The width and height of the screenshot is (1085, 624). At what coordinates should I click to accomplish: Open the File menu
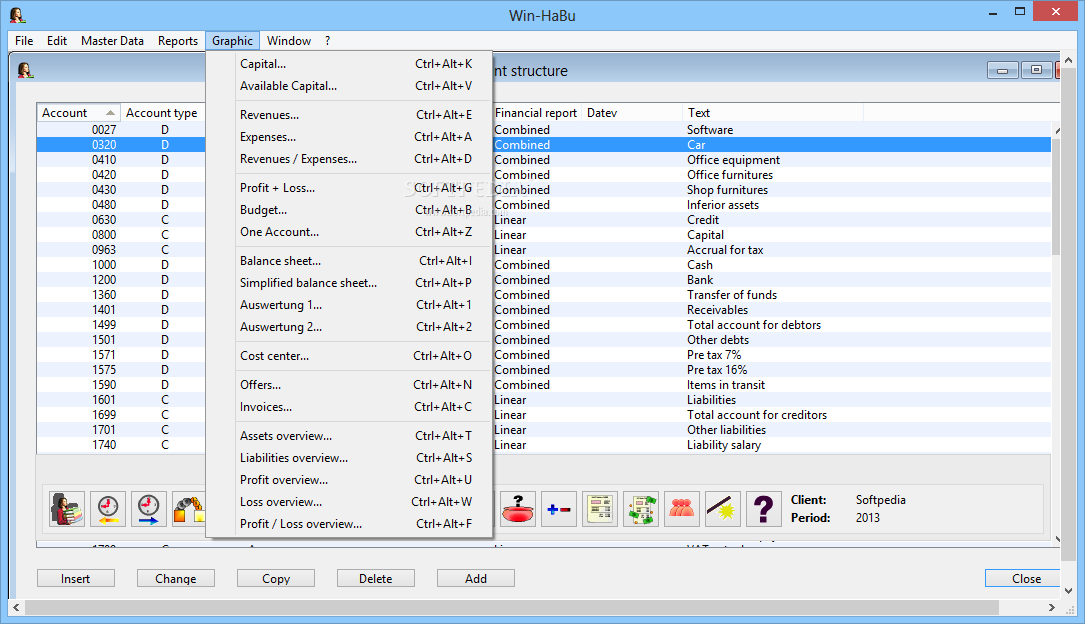click(x=24, y=41)
